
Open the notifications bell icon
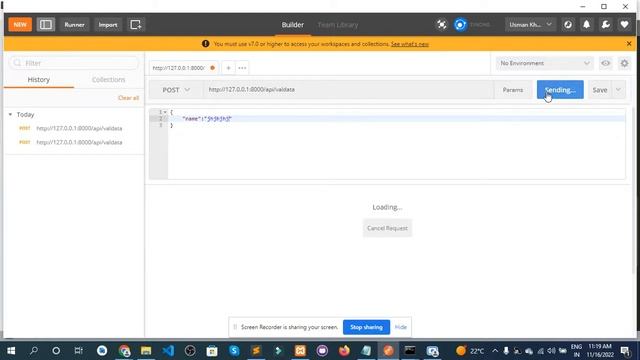click(587, 24)
